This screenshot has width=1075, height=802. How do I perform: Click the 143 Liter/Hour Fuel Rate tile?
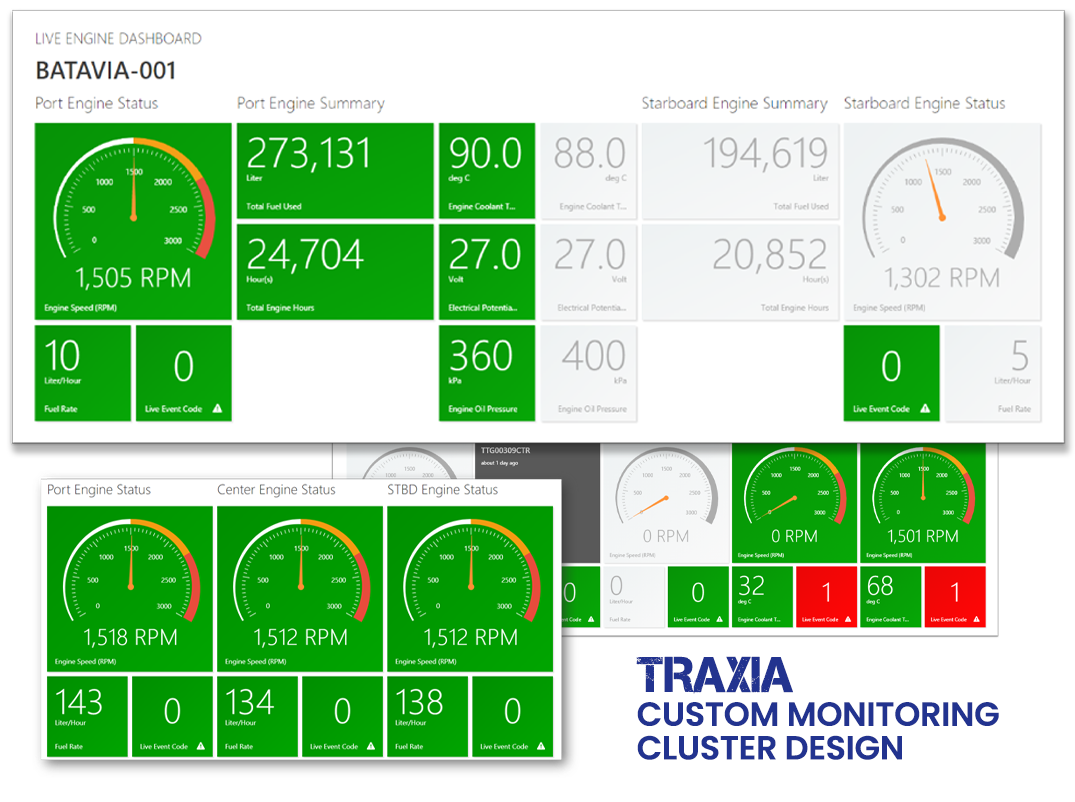click(x=86, y=717)
